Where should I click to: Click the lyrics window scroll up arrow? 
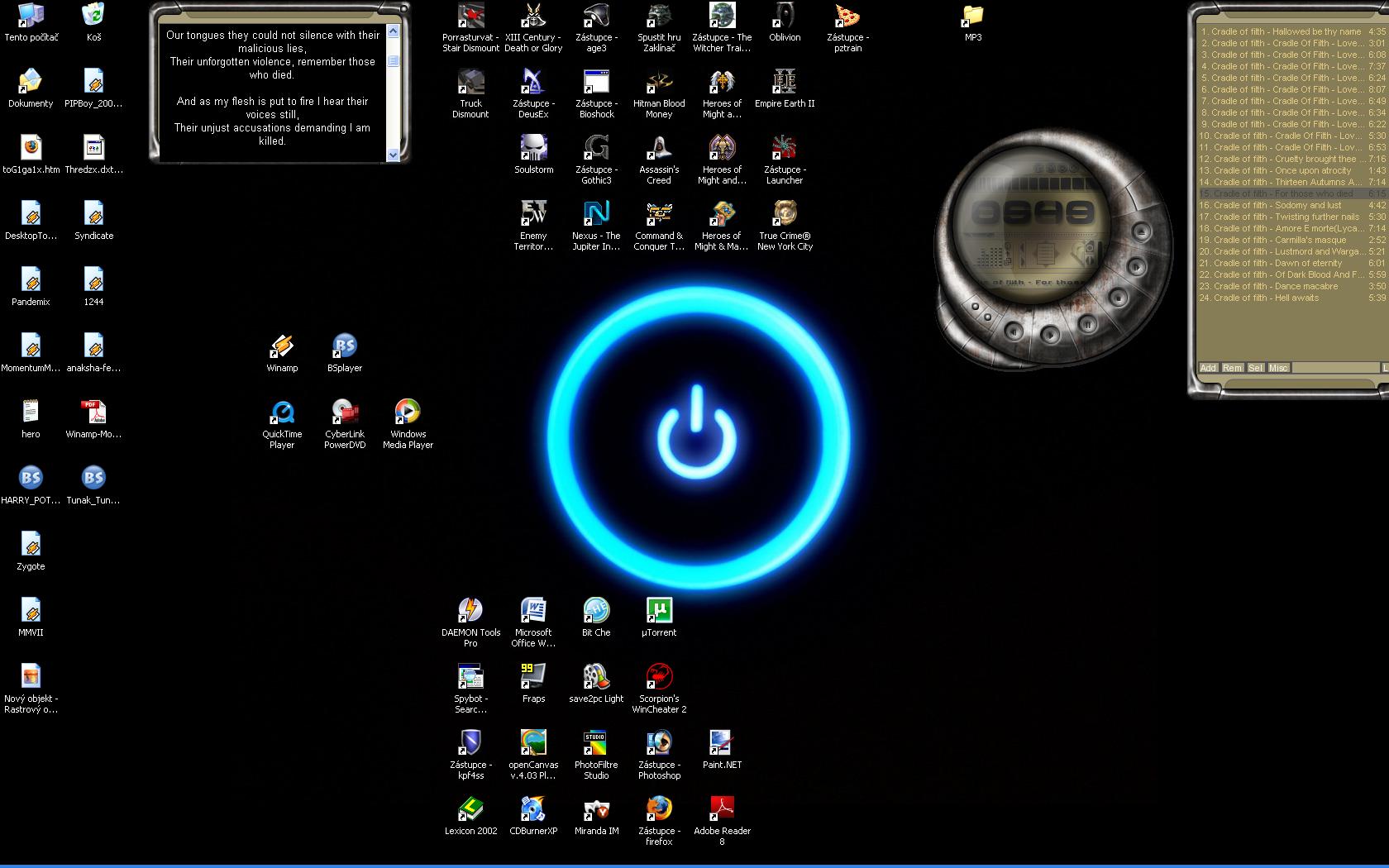click(393, 31)
